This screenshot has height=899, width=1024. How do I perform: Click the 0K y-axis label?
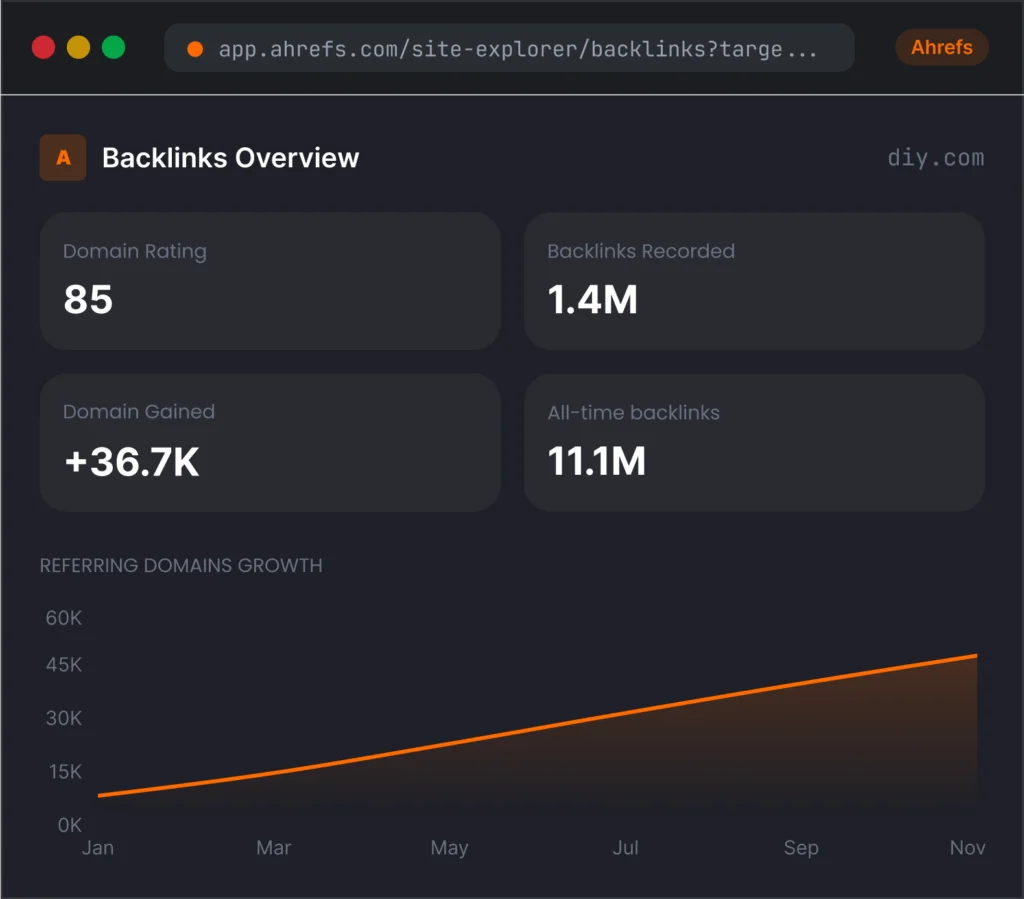(70, 825)
